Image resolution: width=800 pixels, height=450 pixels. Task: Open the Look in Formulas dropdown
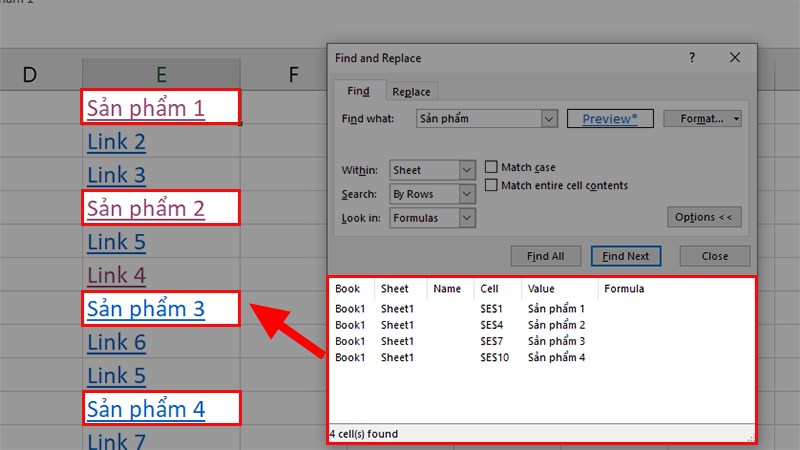(467, 217)
